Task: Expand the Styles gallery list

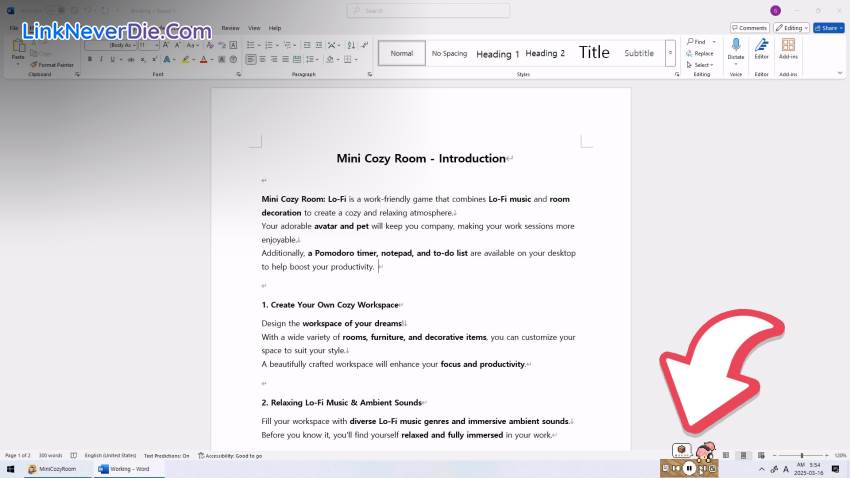Action: (x=670, y=61)
